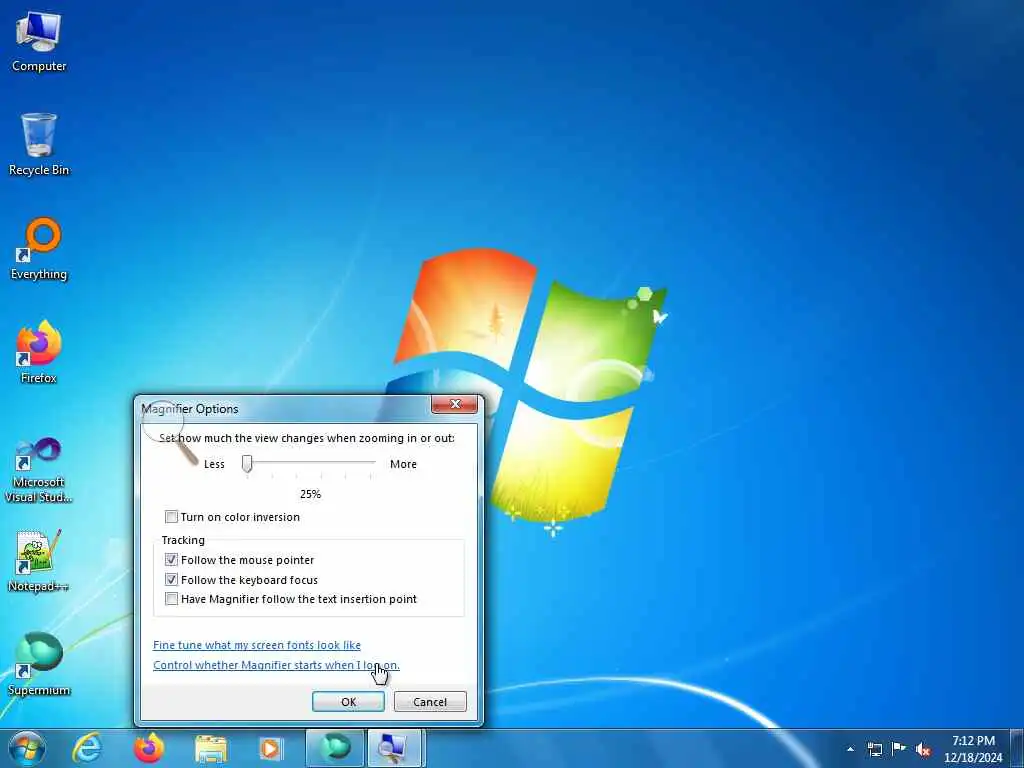The width and height of the screenshot is (1024, 768).
Task: Open Windows Explorer from the taskbar
Action: point(210,748)
